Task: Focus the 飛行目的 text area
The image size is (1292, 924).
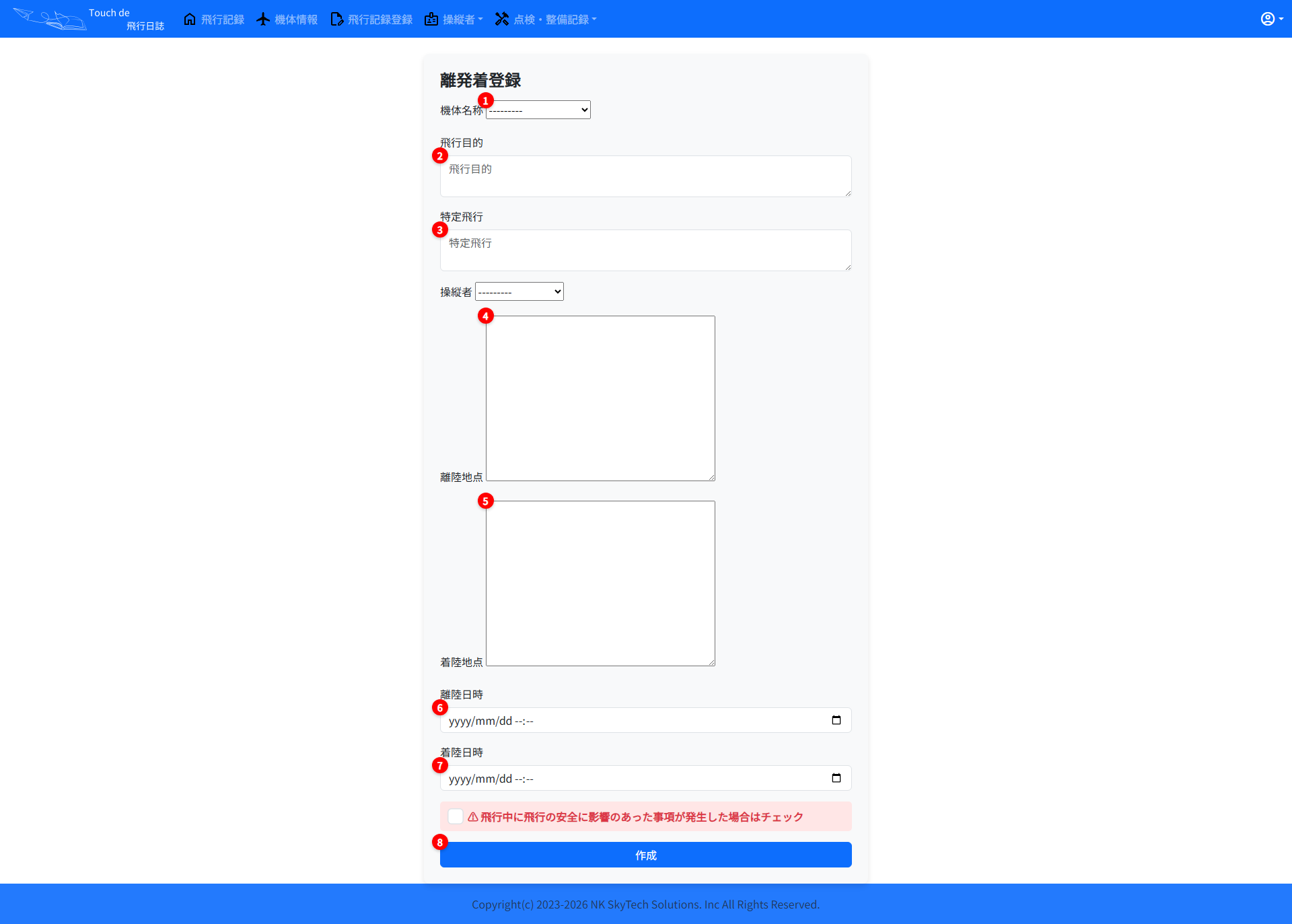Action: pos(645,176)
